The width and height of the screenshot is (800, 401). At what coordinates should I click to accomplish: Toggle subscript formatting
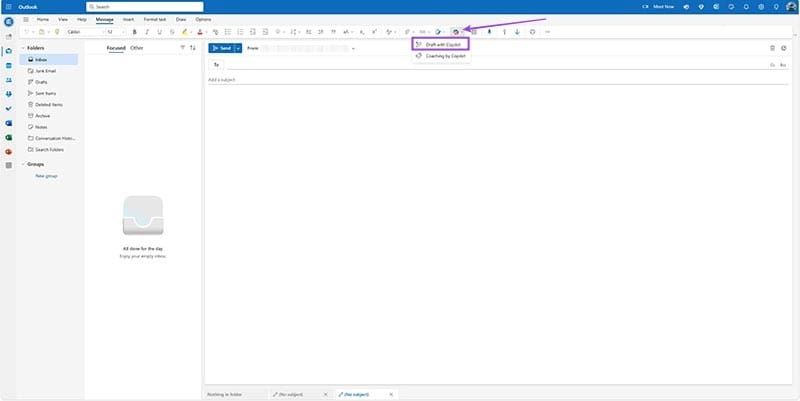pyautogui.click(x=362, y=32)
